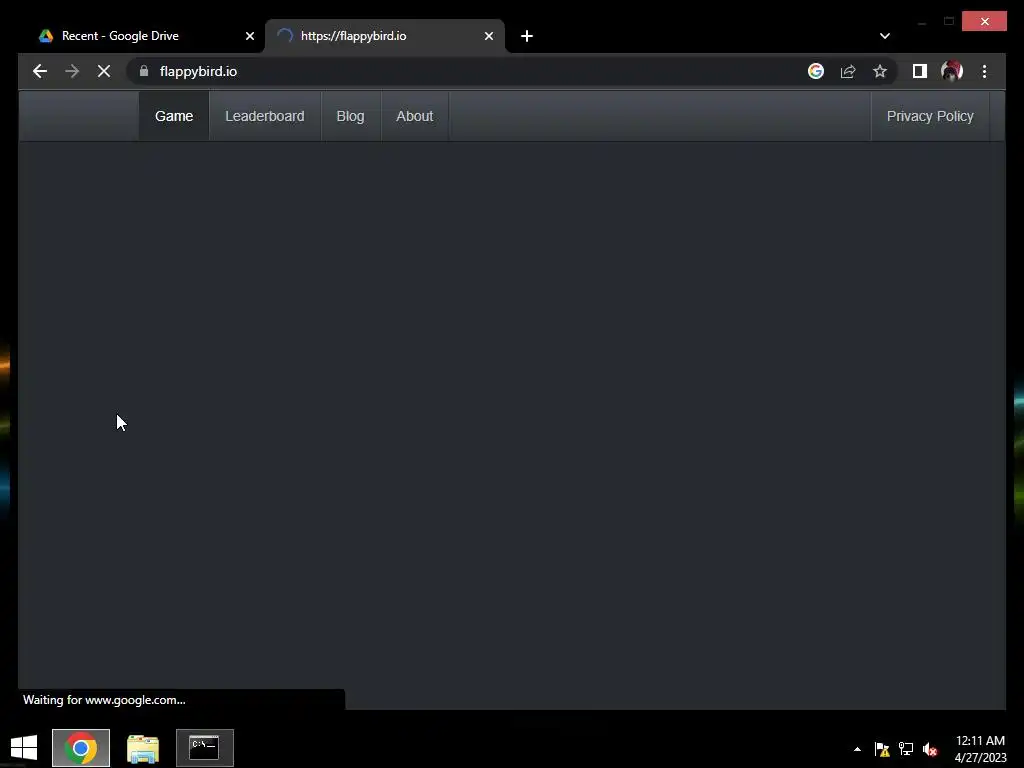Go to the Blog page
This screenshot has height=768, width=1024.
click(x=350, y=116)
